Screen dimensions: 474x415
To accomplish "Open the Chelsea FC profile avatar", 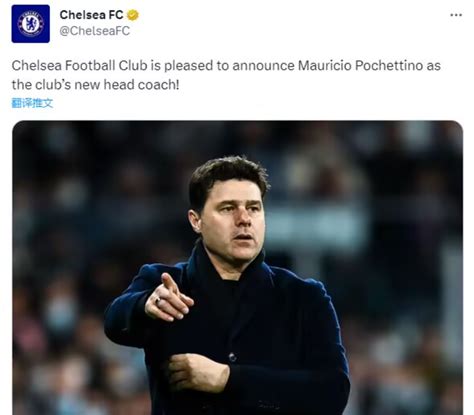I will coord(31,24).
